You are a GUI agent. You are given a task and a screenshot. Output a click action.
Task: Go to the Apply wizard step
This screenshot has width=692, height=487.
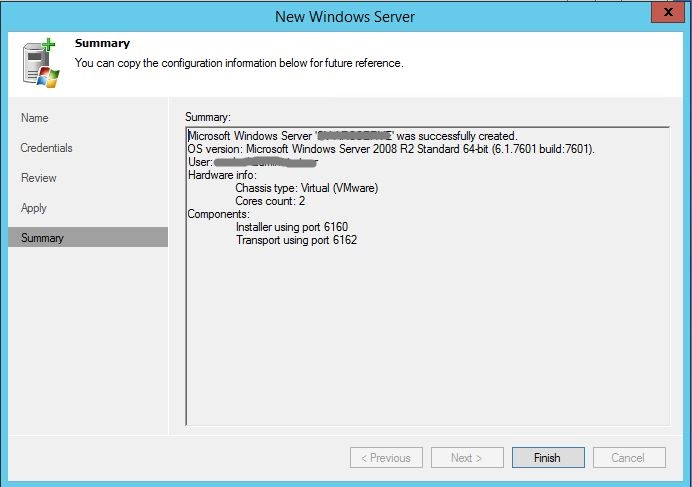pos(34,208)
